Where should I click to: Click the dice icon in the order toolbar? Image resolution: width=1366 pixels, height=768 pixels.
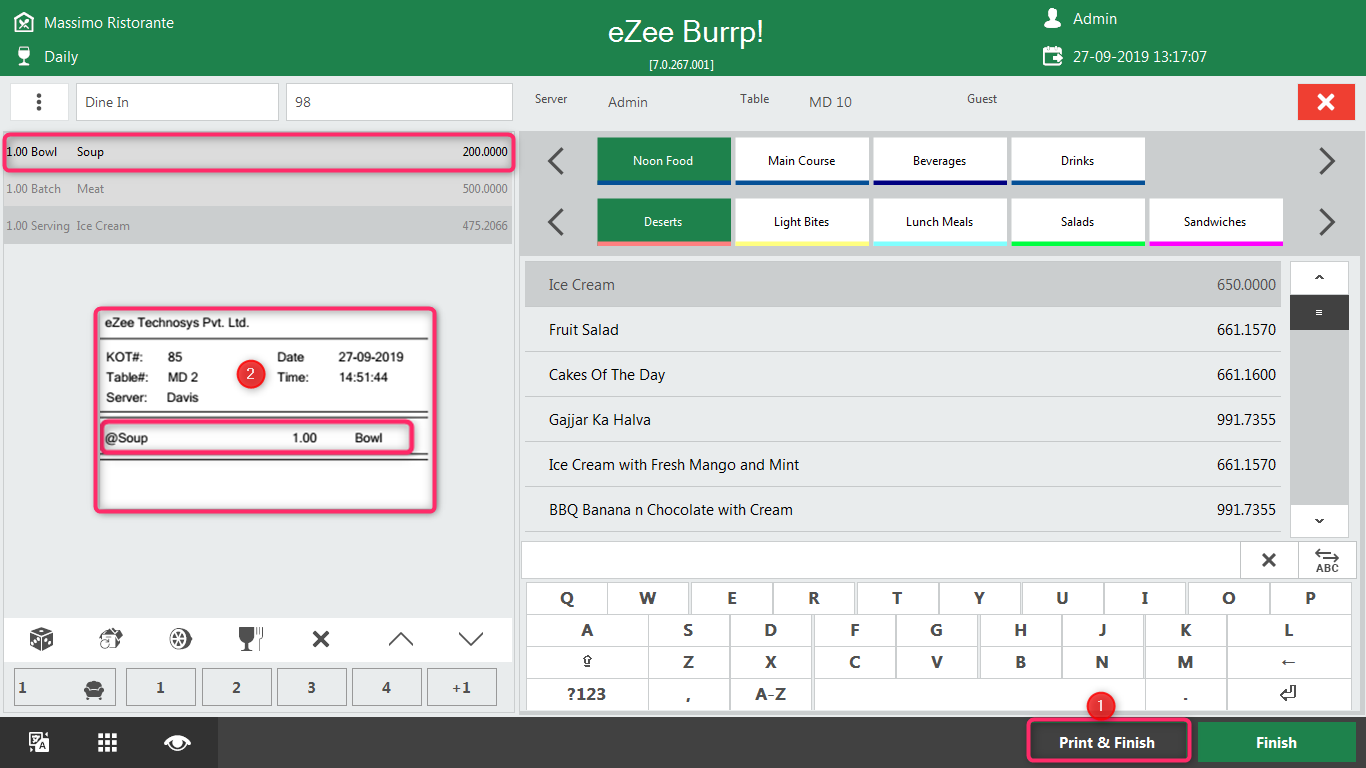41,639
